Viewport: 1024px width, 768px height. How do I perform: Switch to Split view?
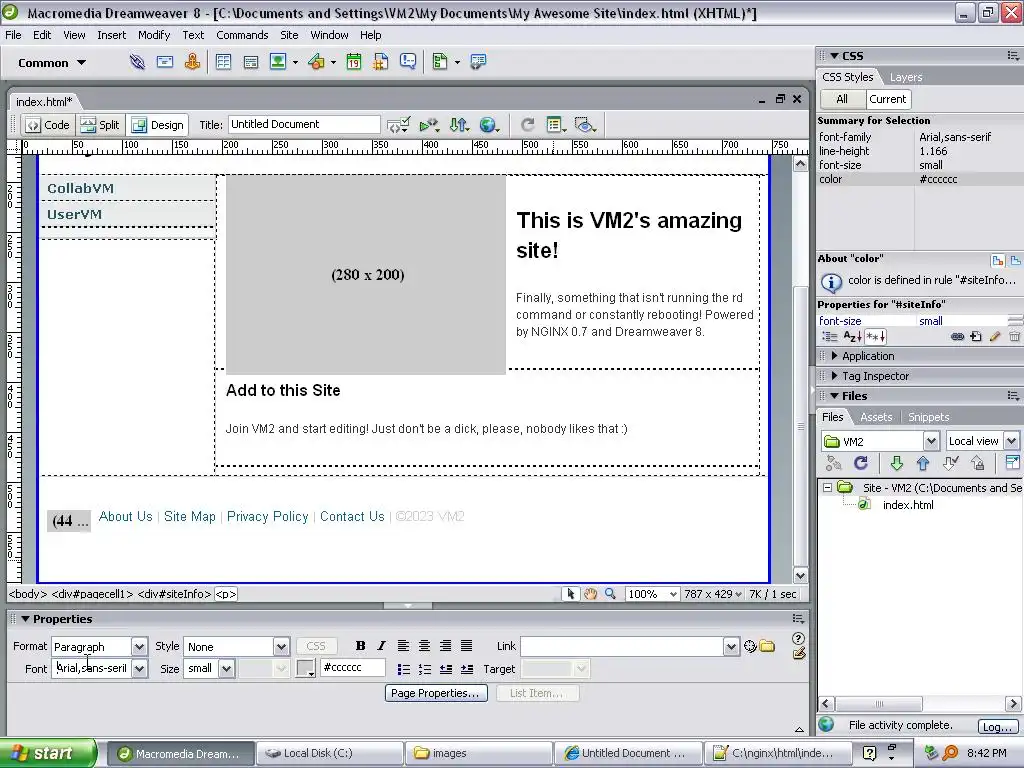click(x=100, y=125)
